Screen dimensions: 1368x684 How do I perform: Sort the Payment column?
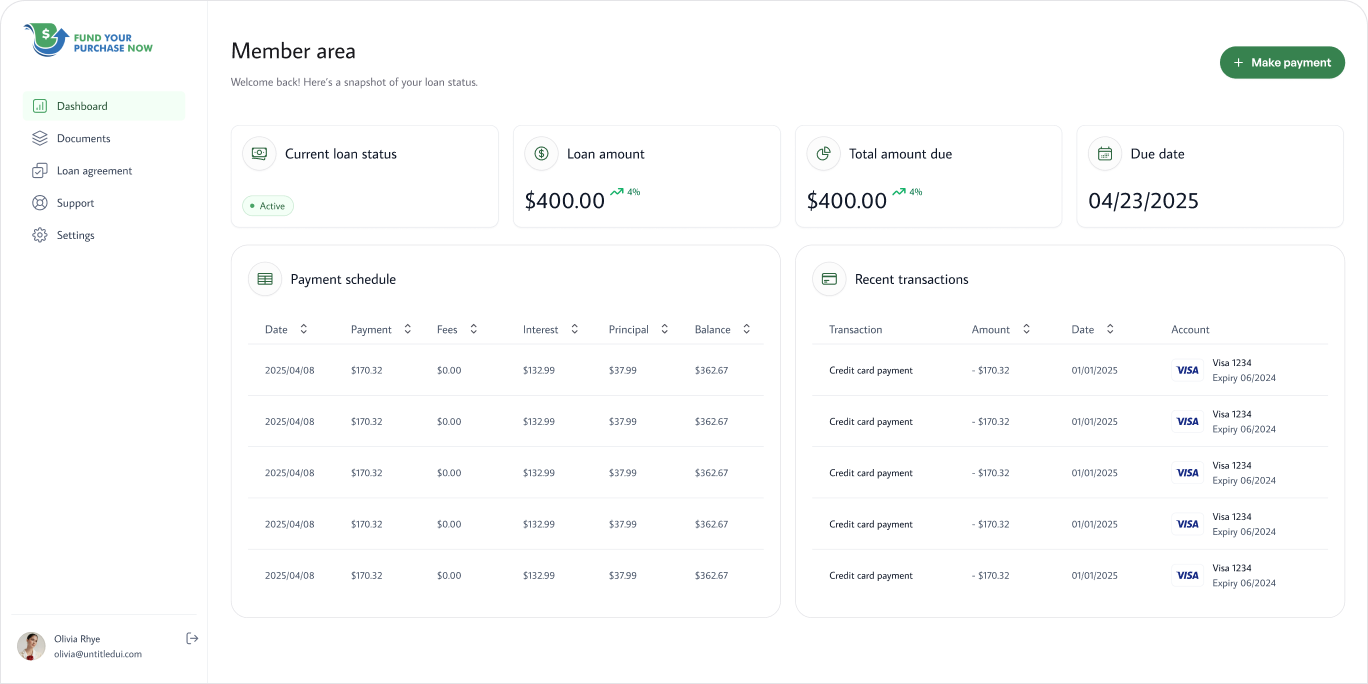click(407, 328)
